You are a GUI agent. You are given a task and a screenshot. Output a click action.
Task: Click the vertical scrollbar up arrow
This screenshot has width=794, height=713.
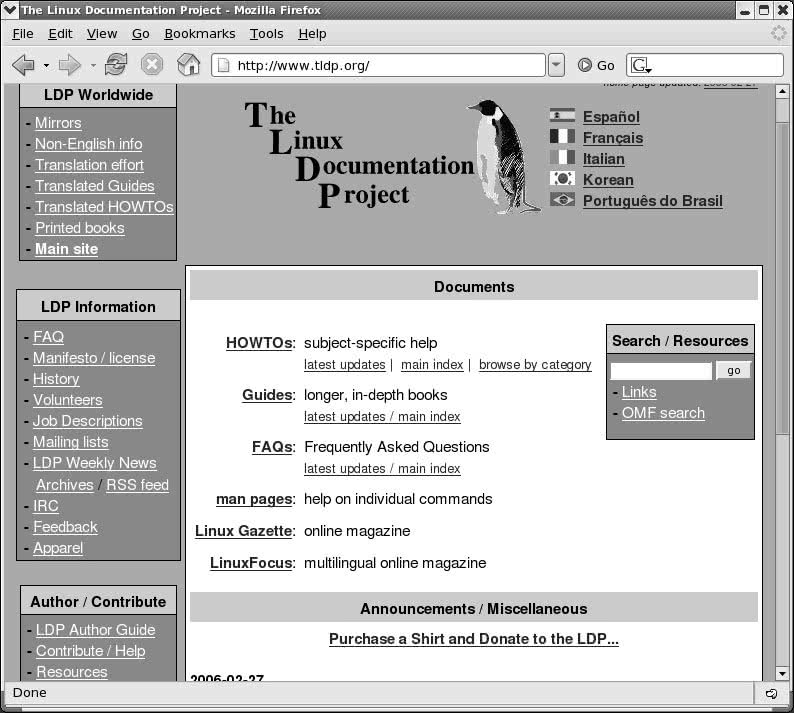782,92
